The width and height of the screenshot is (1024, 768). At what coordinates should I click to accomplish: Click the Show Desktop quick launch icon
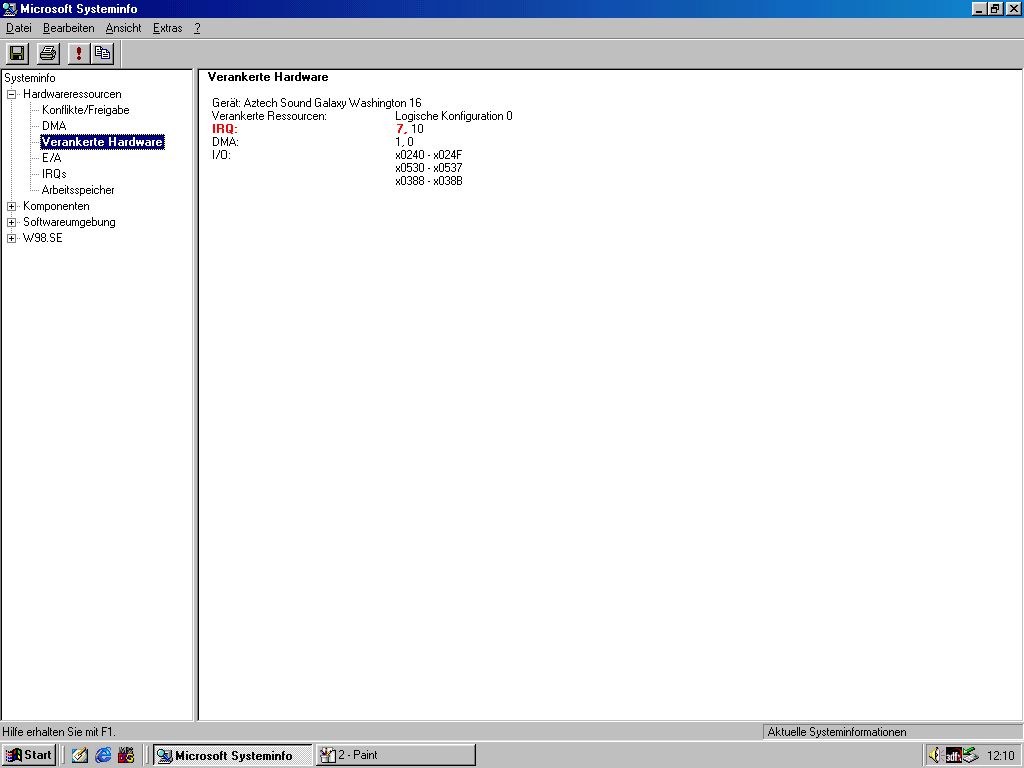(x=80, y=756)
